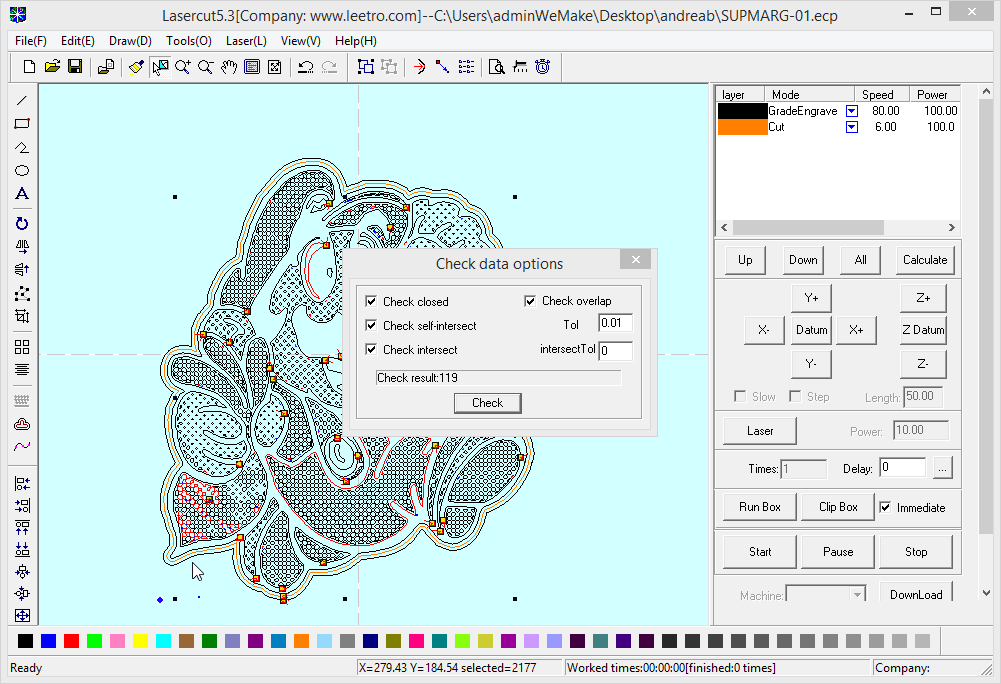Click the Save file icon in toolbar

pos(75,66)
